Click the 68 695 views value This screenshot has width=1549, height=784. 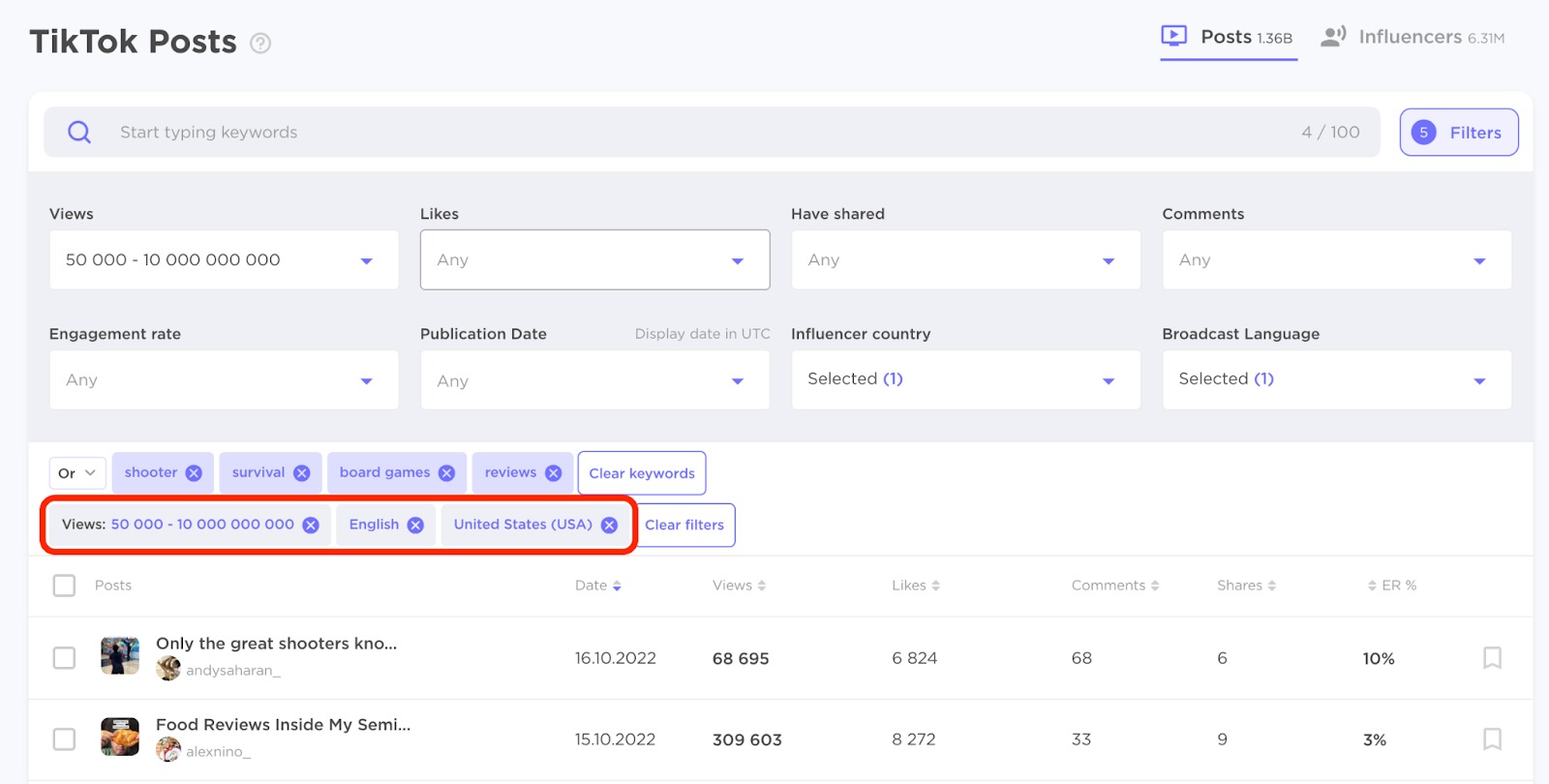(x=741, y=659)
